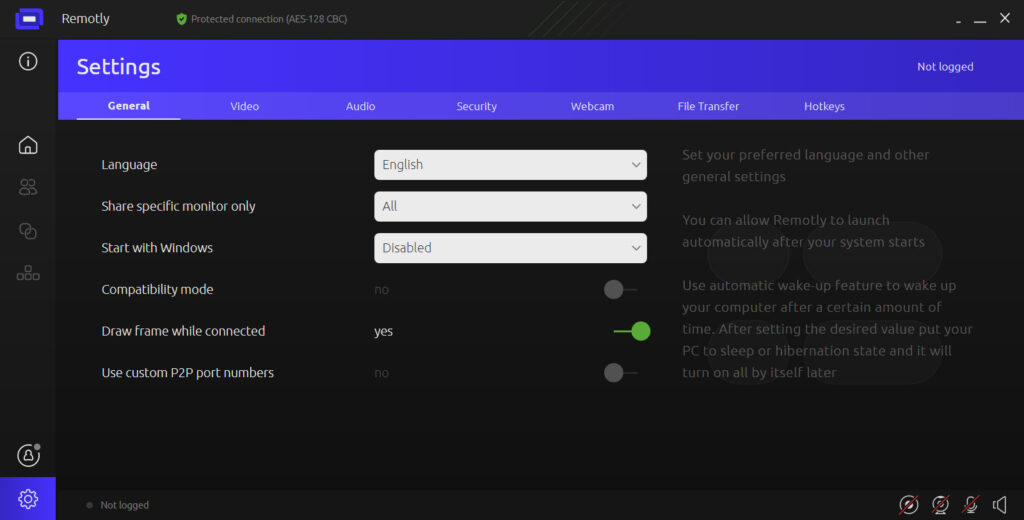Click the Remotly title text

pyautogui.click(x=86, y=19)
